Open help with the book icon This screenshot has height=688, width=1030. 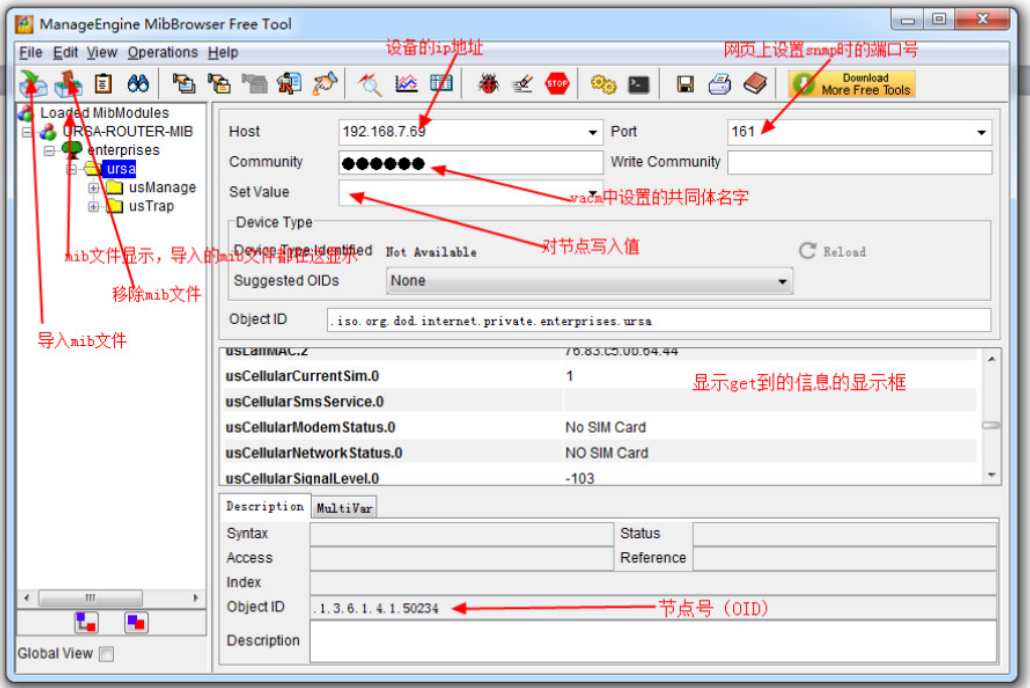point(755,83)
